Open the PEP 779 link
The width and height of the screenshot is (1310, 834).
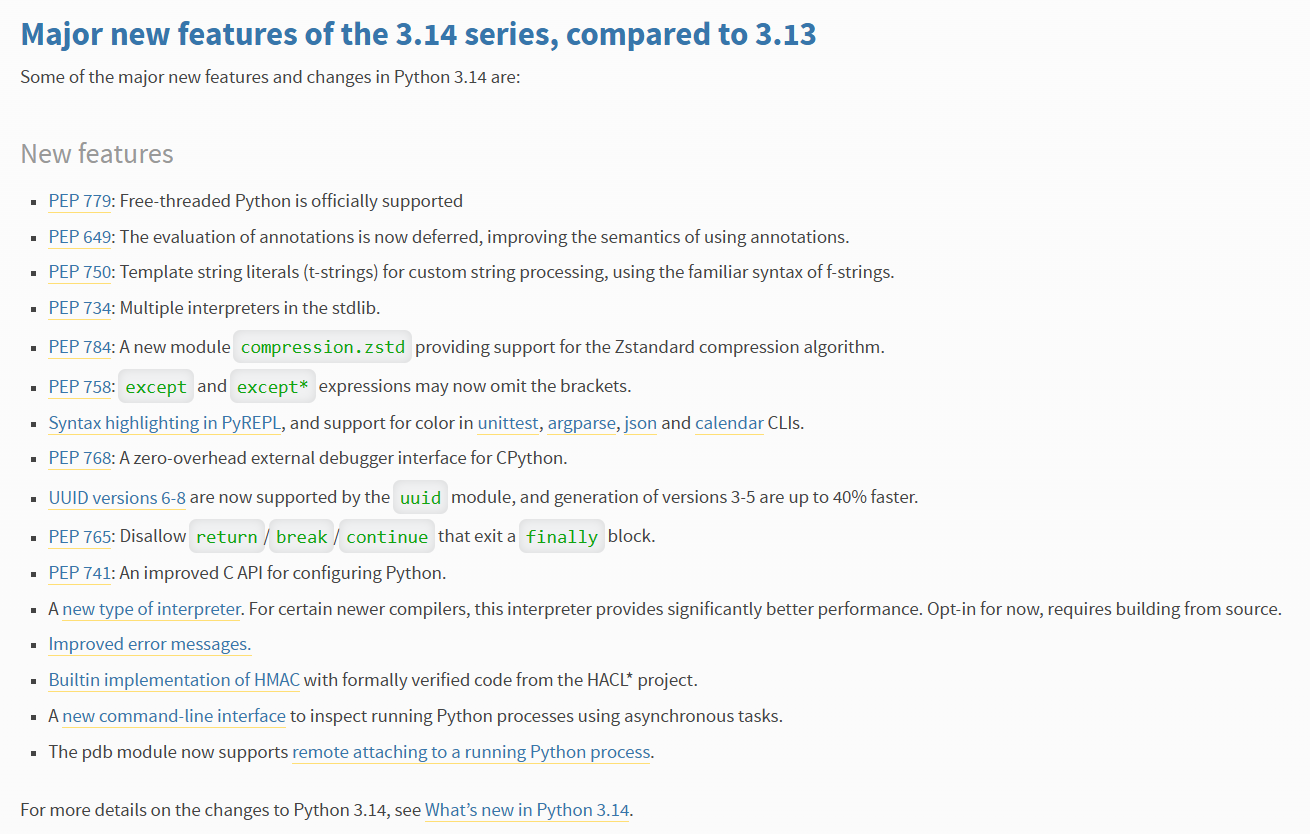coord(79,201)
